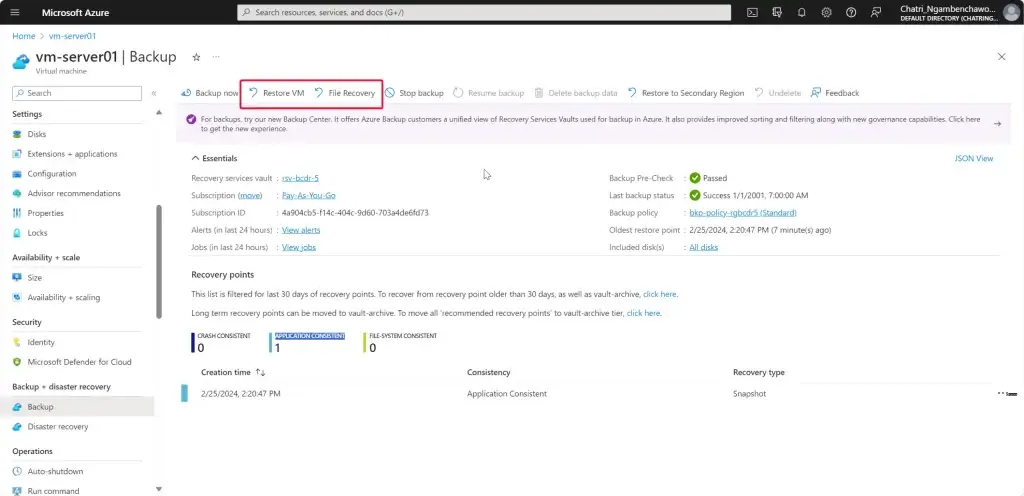Image resolution: width=1024 pixels, height=496 pixels.
Task: Open the header feedback icon
Action: [x=876, y=12]
